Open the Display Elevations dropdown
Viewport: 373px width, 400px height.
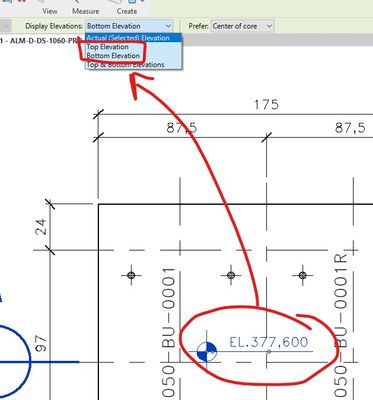coord(129,26)
